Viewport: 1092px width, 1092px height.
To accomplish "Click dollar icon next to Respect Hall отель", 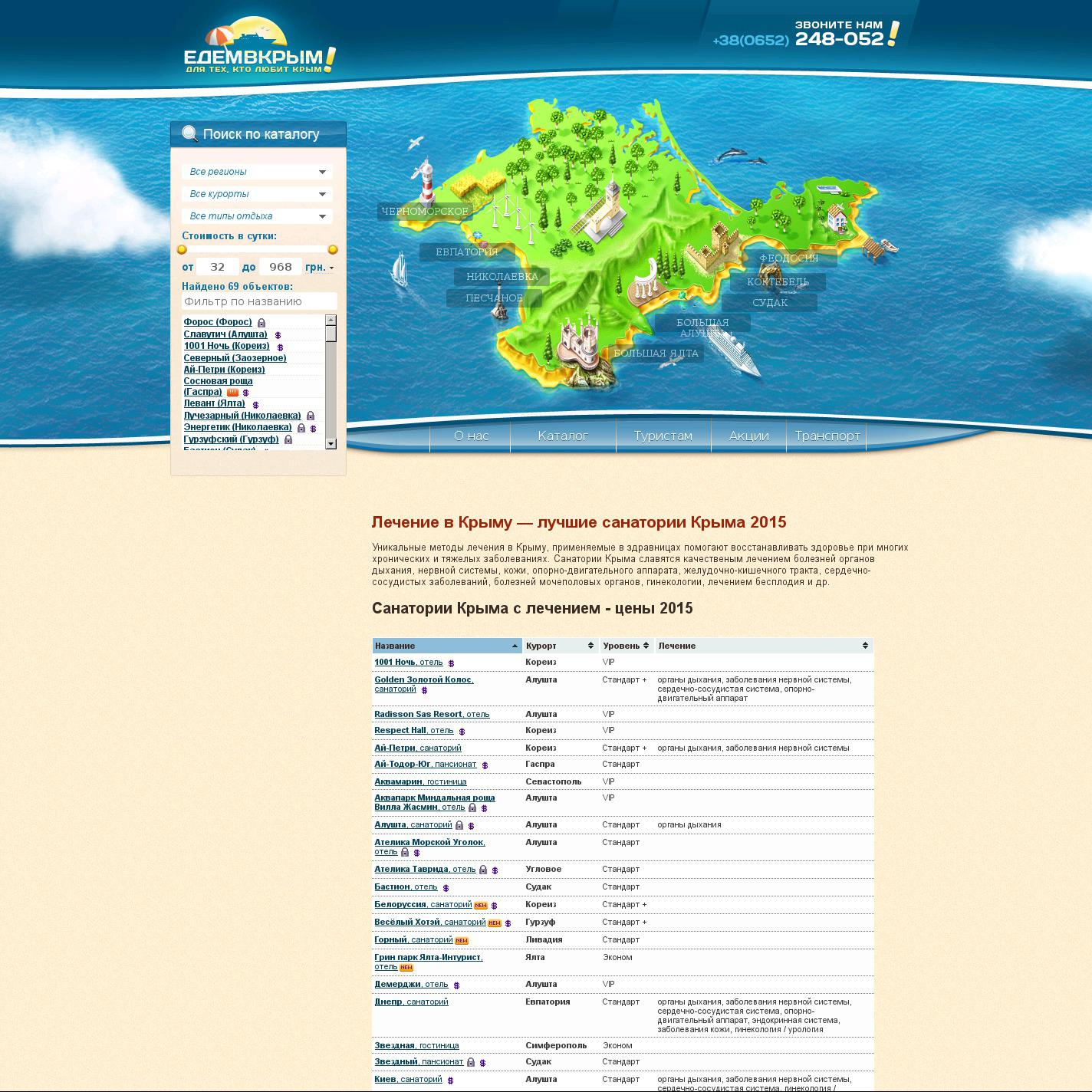I will click(x=462, y=732).
